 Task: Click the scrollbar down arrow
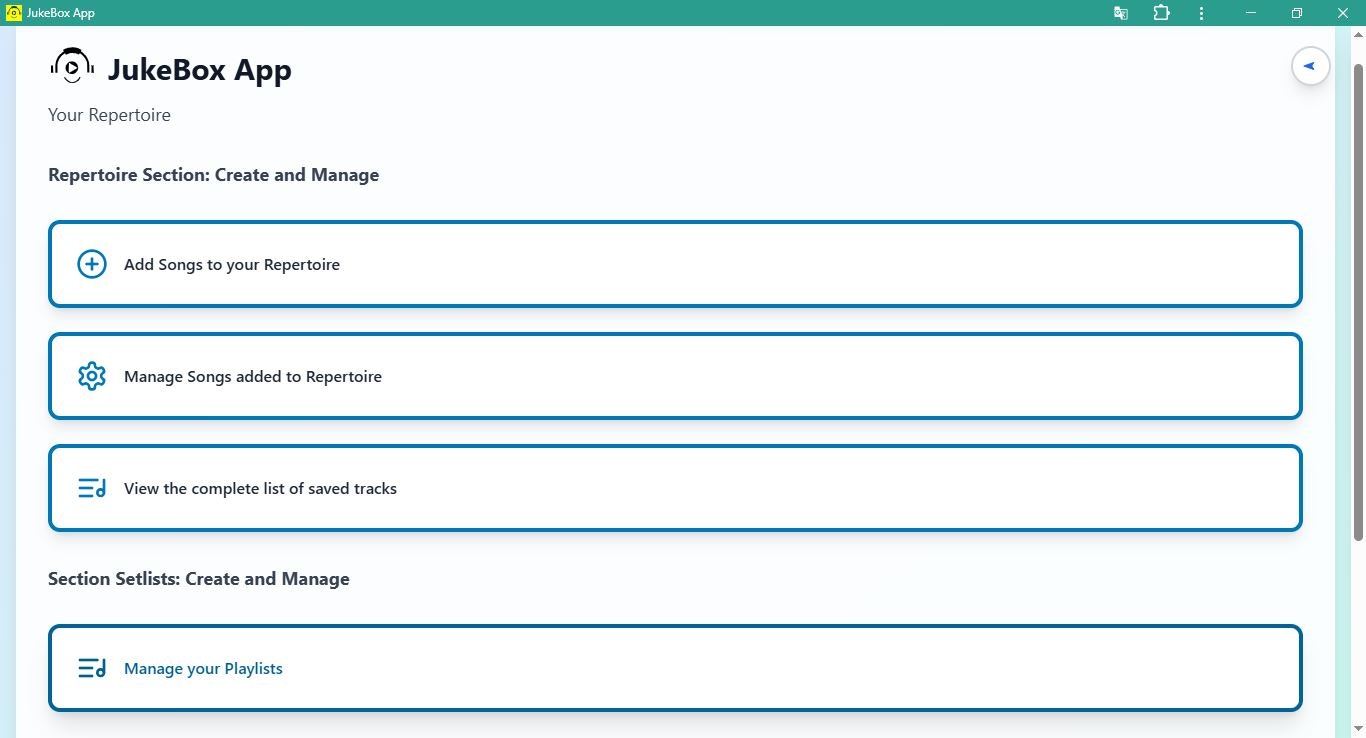1358,727
